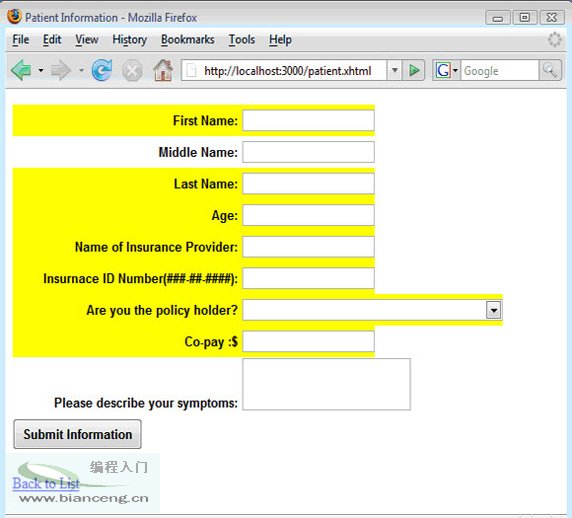Open the Tools menu
The image size is (572, 518).
click(x=242, y=39)
